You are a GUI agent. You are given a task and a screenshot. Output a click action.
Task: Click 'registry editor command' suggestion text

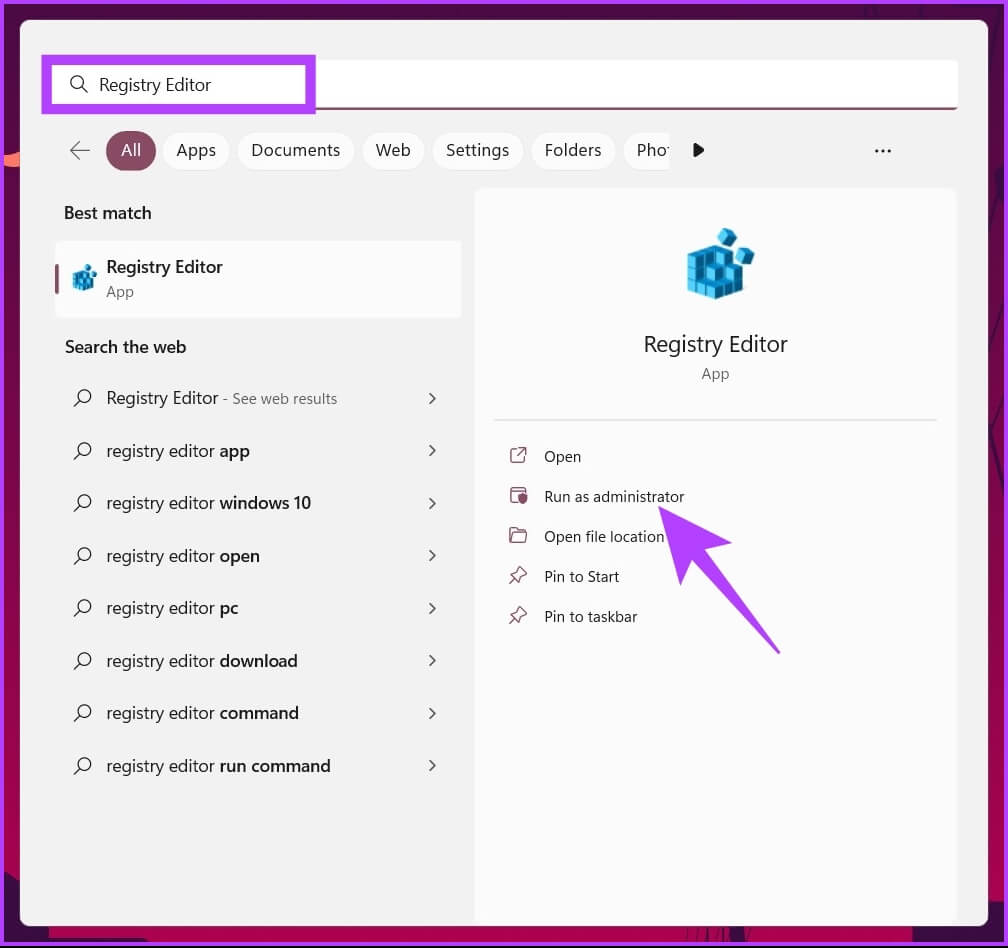pyautogui.click(x=202, y=713)
